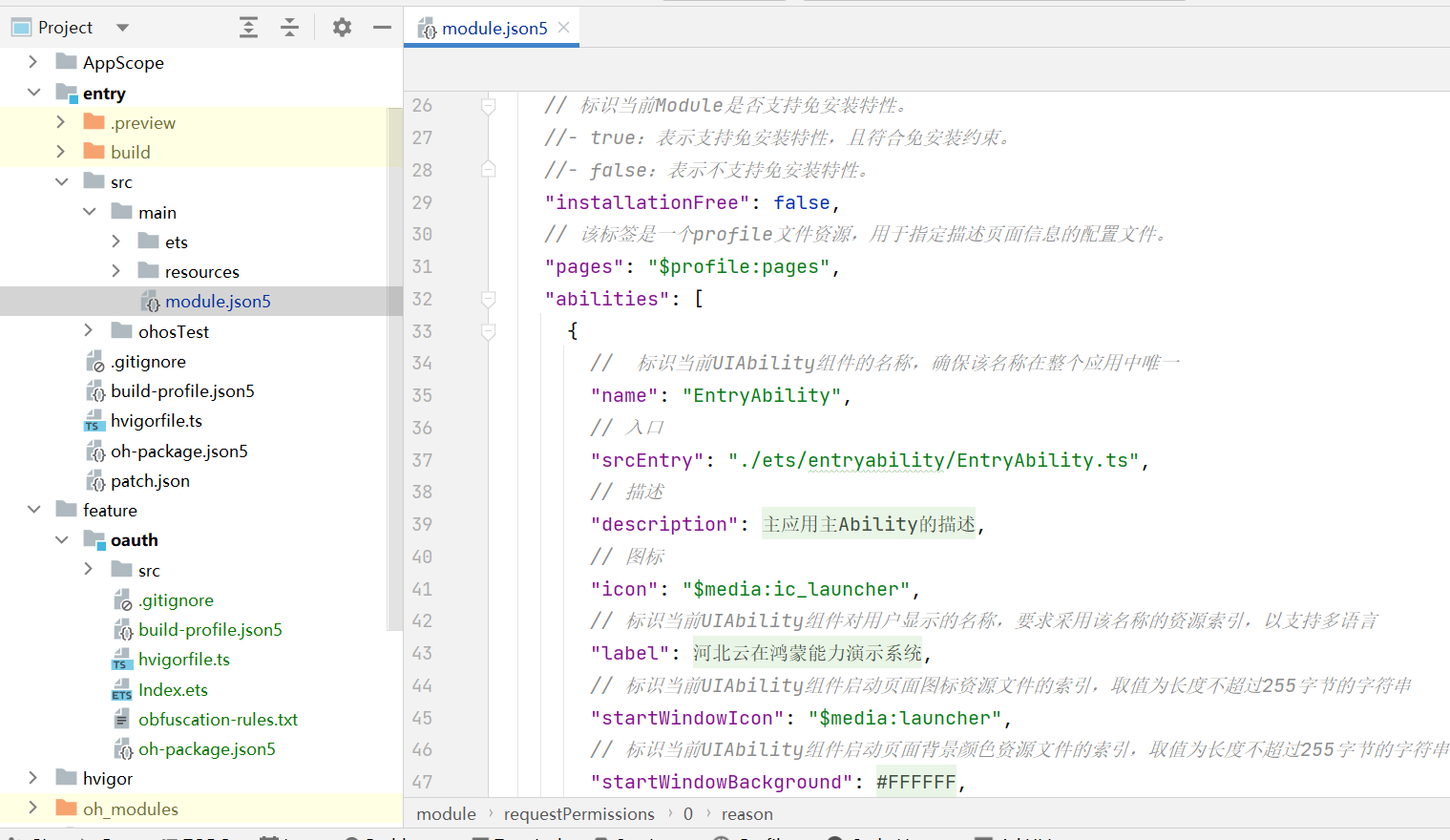Collapse the oauth module folder

61,539
